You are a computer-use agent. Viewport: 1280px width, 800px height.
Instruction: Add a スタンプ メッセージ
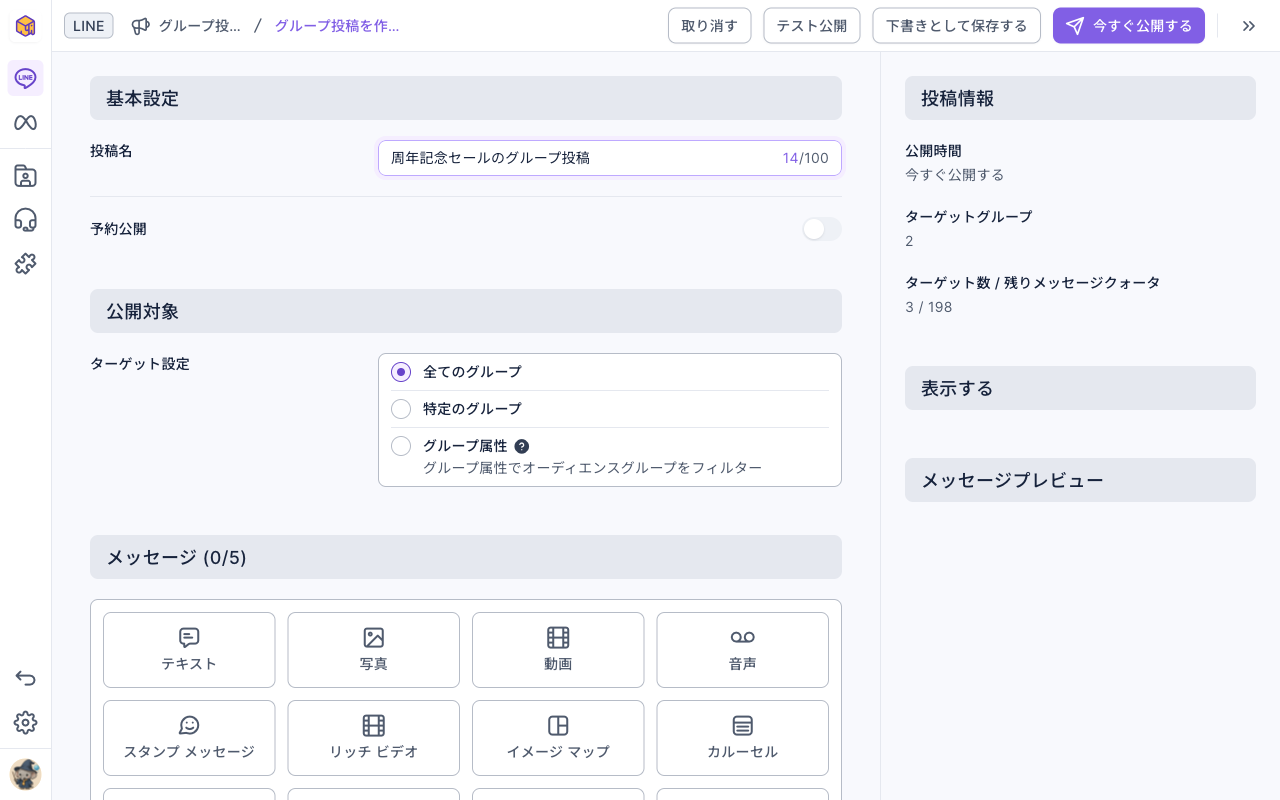(x=189, y=738)
